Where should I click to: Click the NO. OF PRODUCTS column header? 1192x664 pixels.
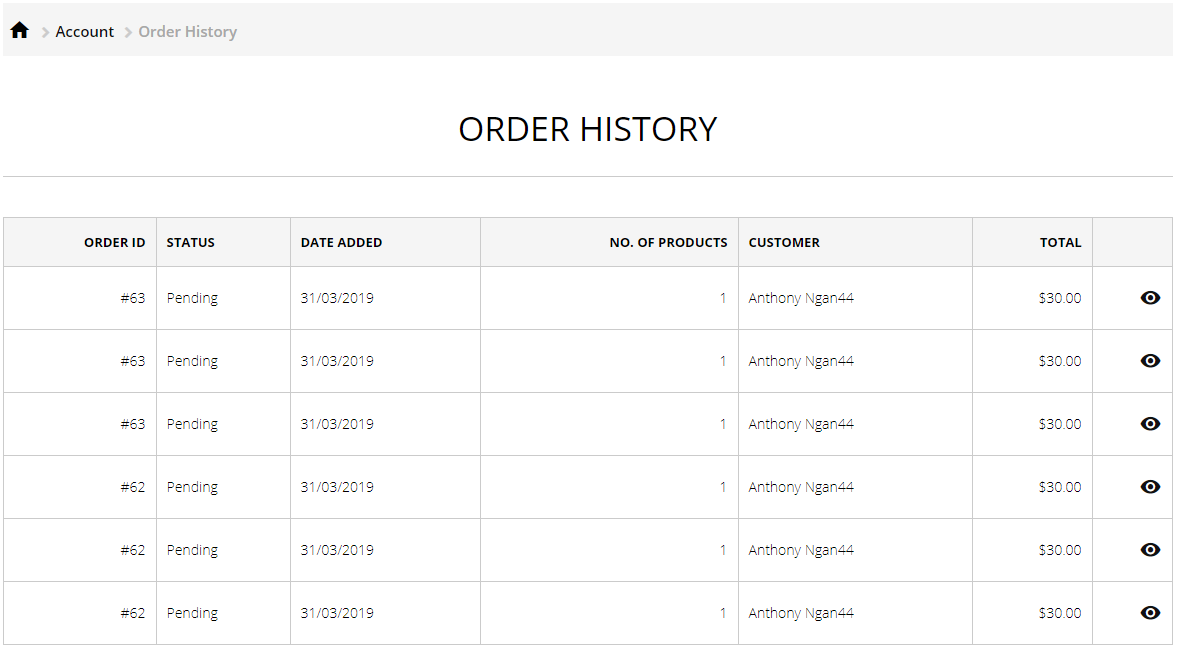pyautogui.click(x=668, y=243)
